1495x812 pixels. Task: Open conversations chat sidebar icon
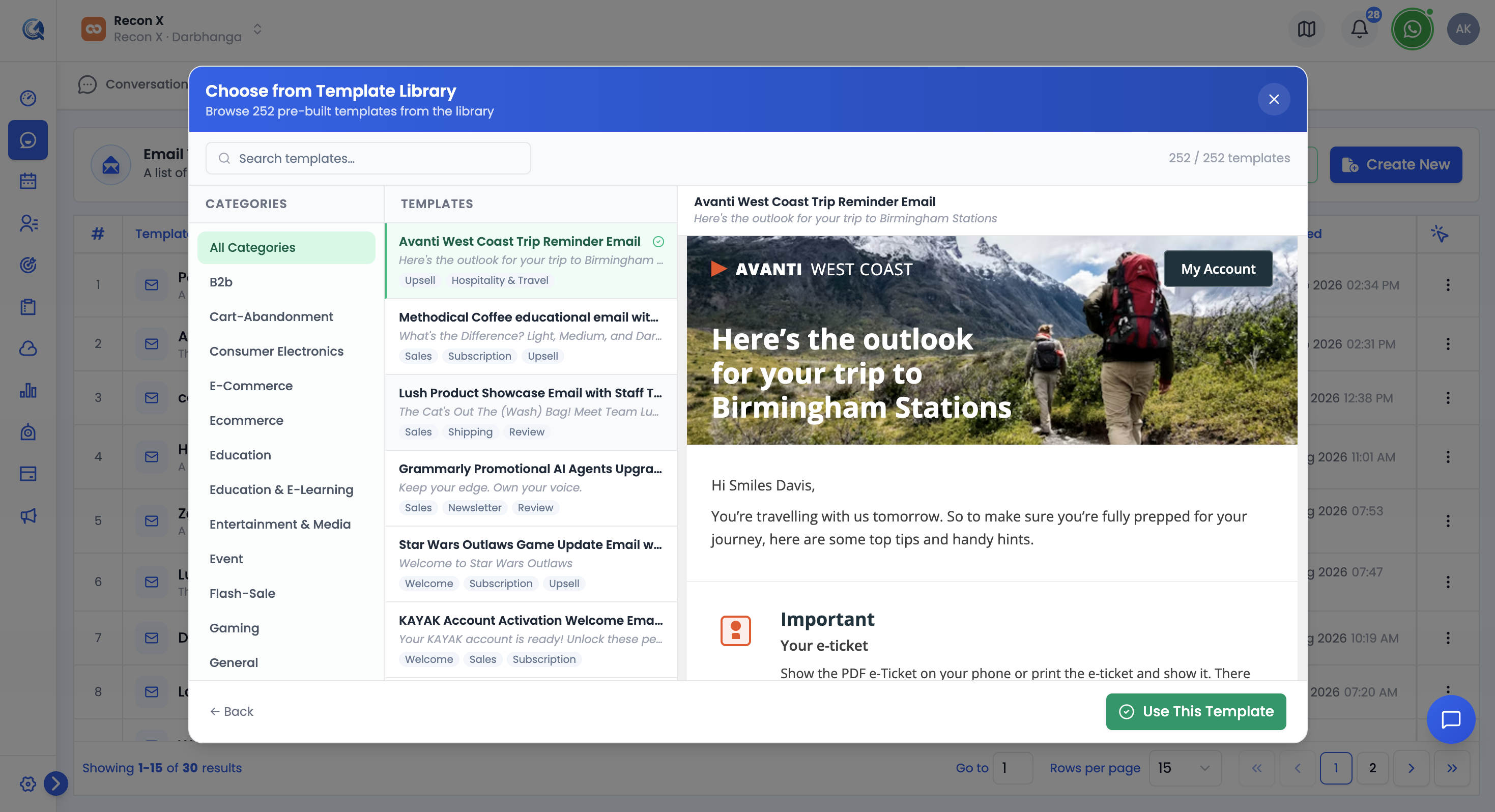tap(28, 140)
